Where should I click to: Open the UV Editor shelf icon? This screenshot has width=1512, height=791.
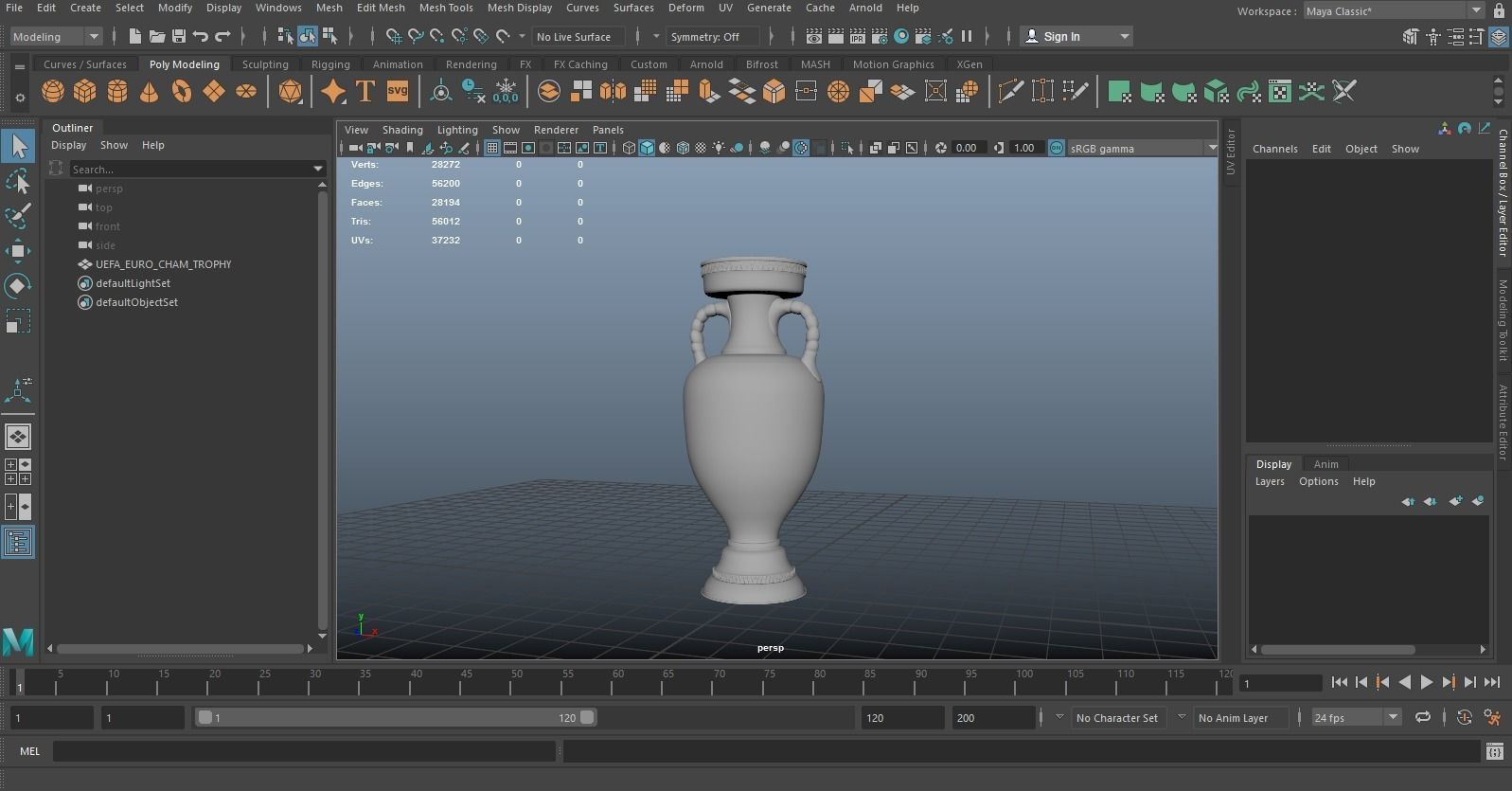click(1280, 92)
